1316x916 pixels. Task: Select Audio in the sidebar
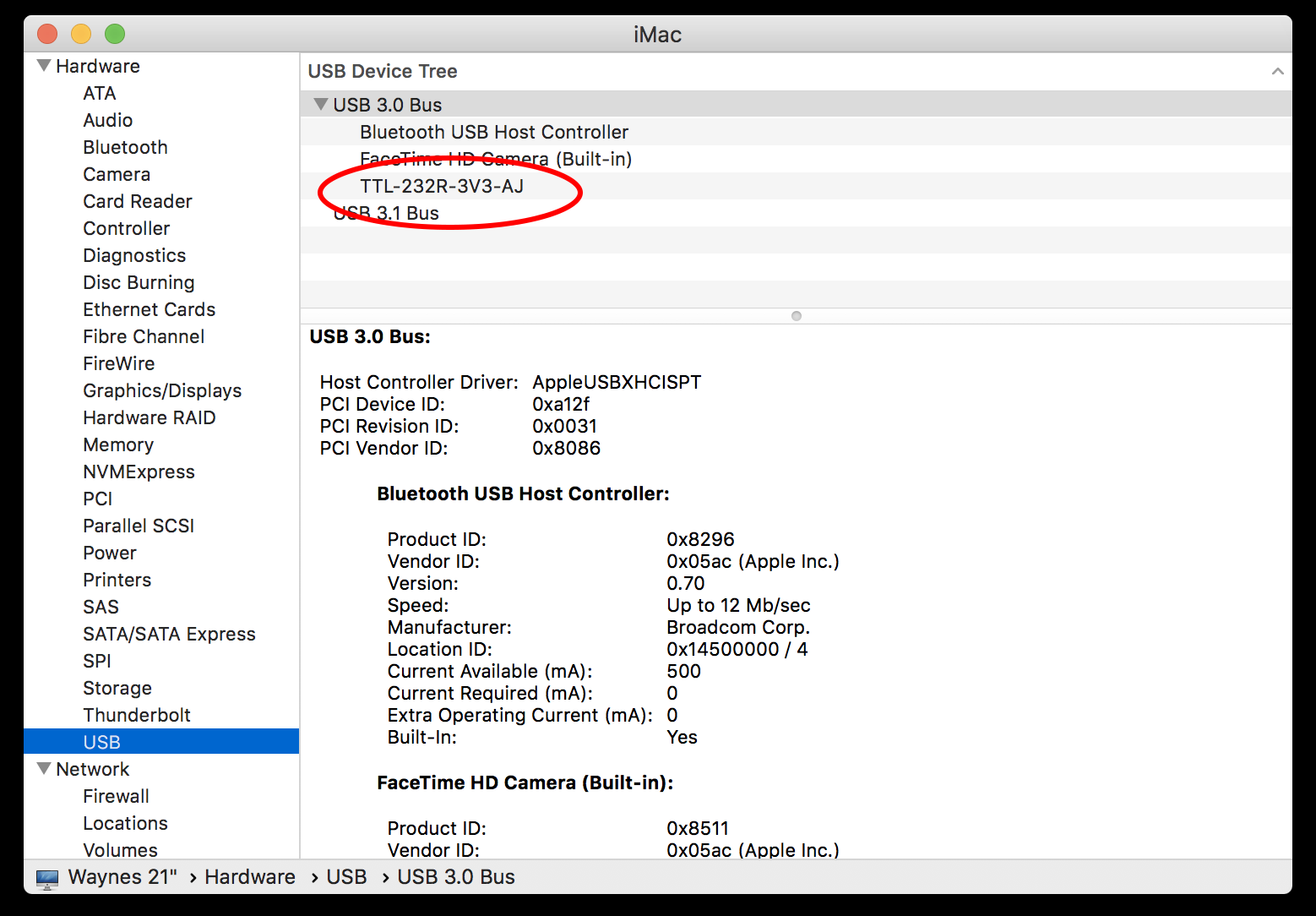[x=108, y=120]
